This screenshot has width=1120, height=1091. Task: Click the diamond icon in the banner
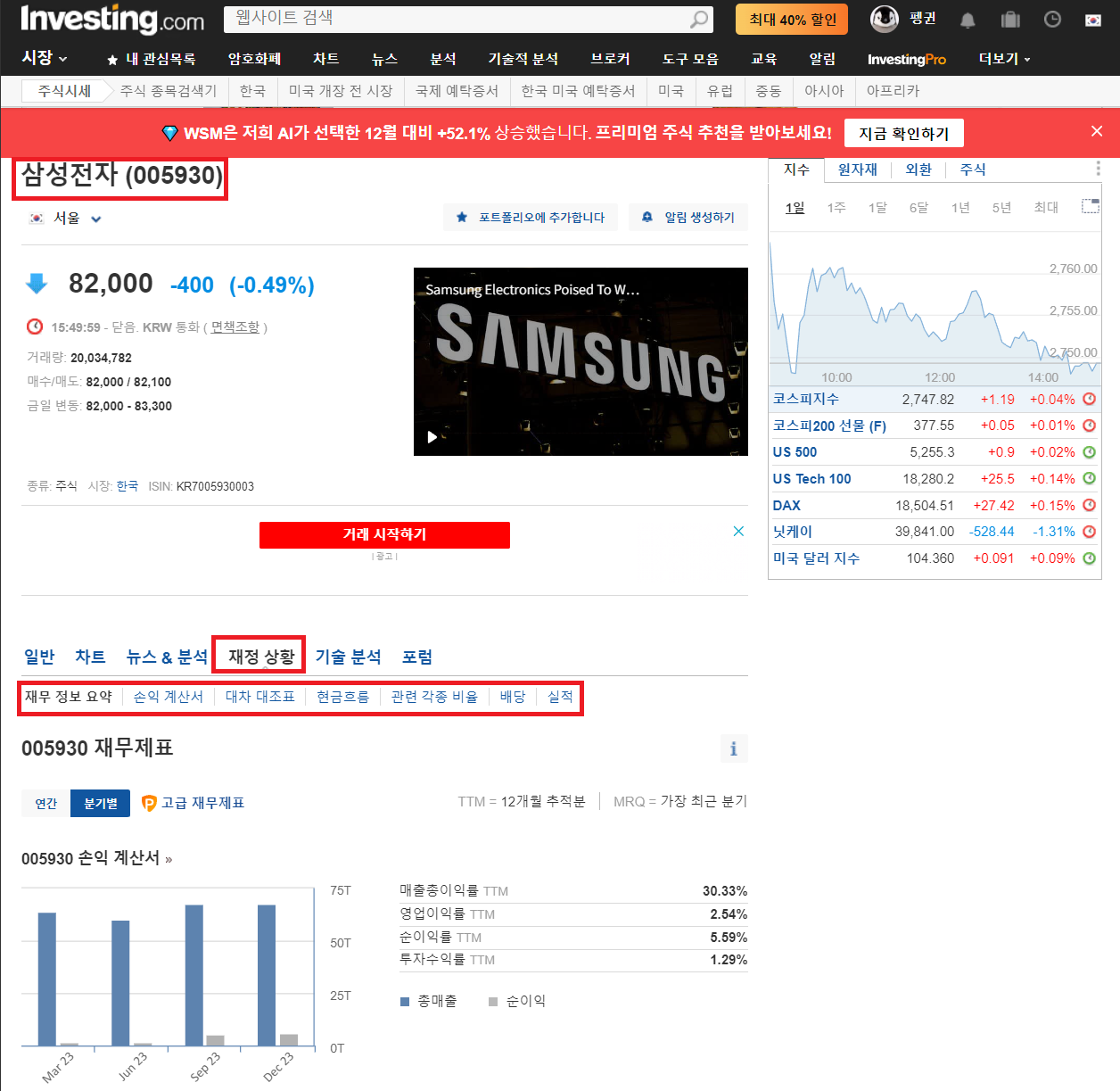tap(169, 133)
